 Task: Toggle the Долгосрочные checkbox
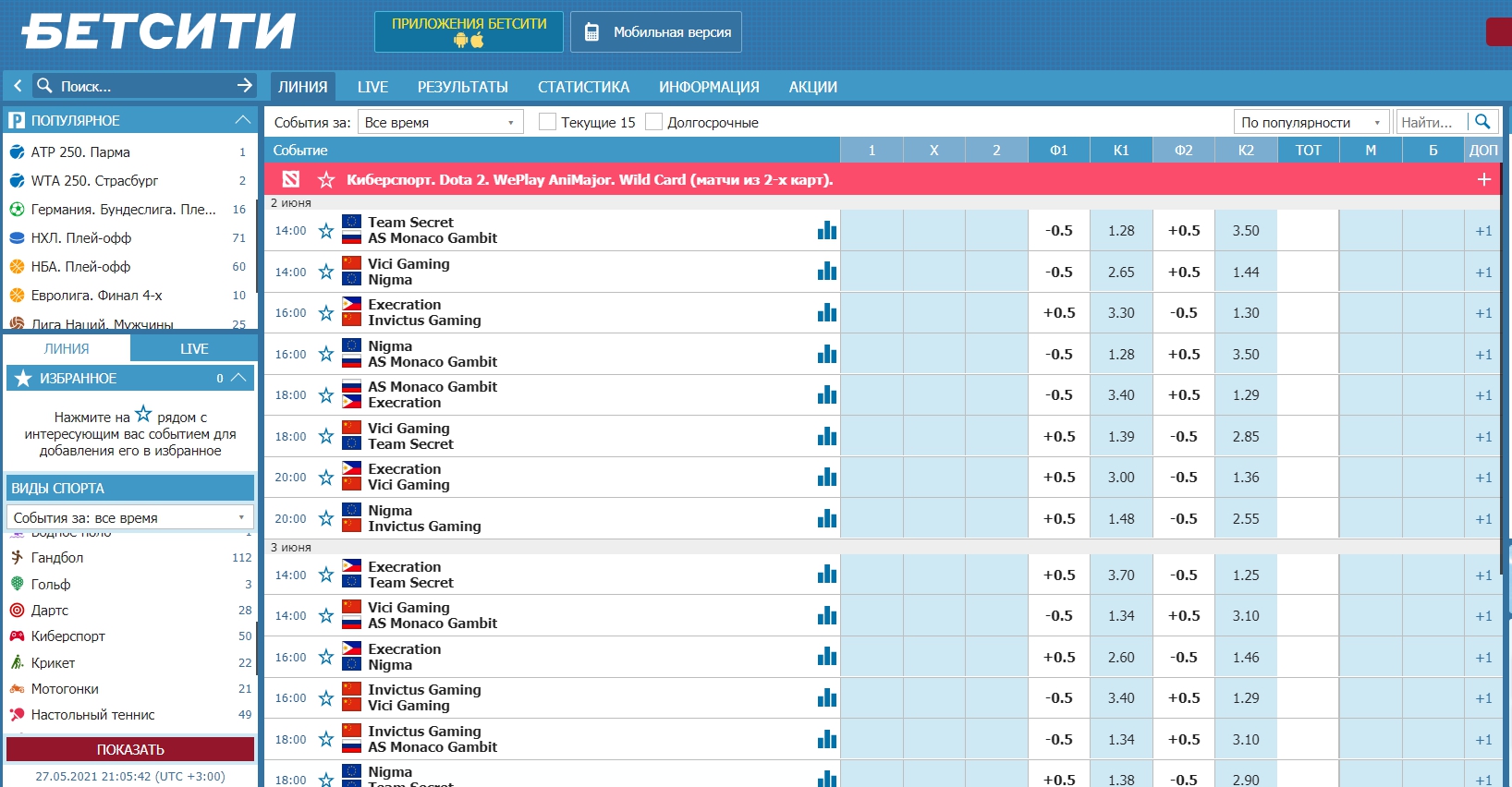[654, 122]
